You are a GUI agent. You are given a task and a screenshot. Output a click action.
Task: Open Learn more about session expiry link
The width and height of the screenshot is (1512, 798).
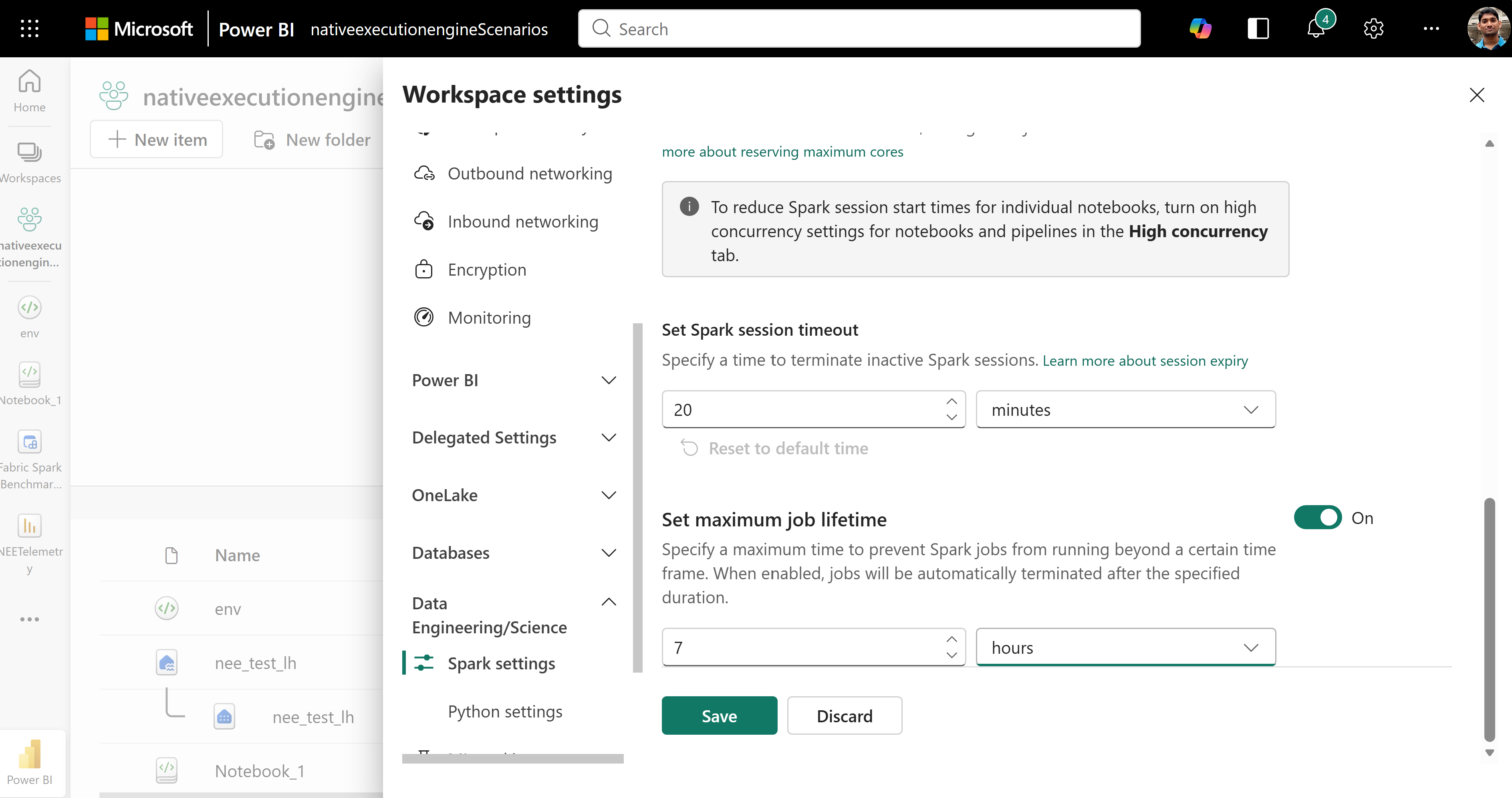click(1145, 360)
